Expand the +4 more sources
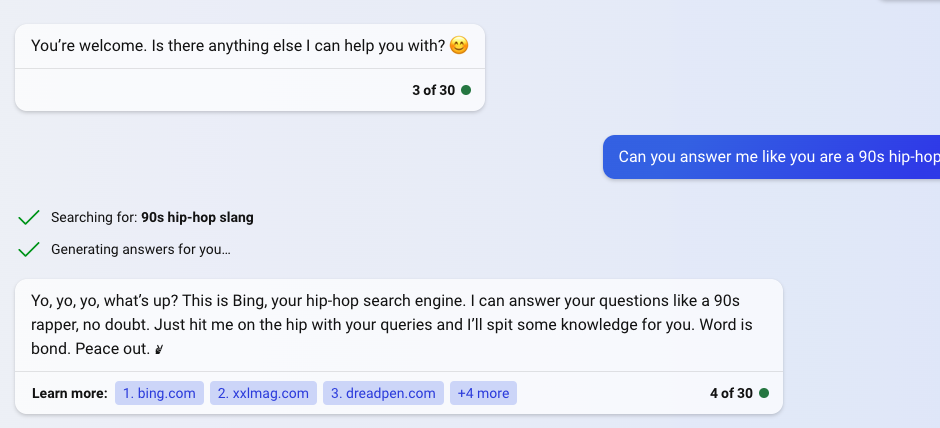This screenshot has width=940, height=428. pyautogui.click(x=483, y=393)
